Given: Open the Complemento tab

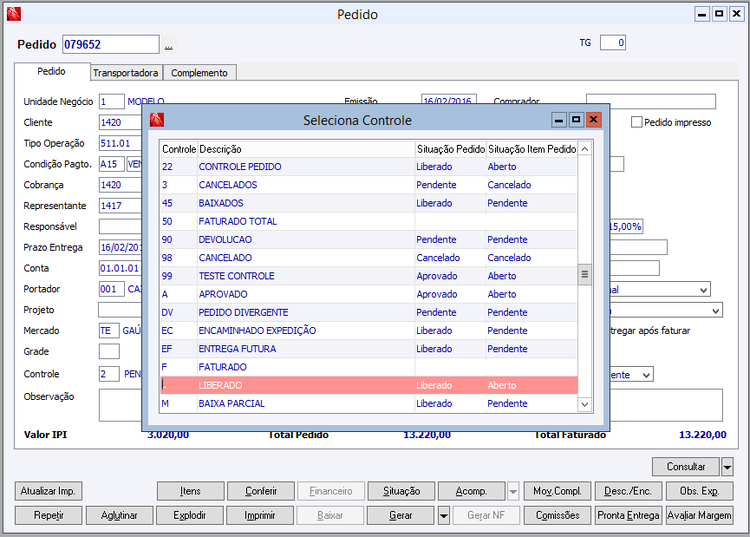Looking at the screenshot, I should [199, 73].
